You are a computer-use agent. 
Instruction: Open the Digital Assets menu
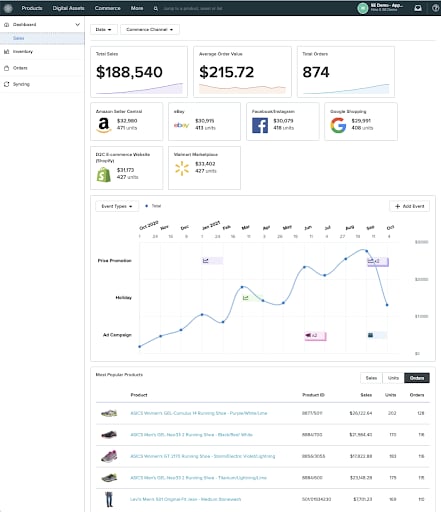point(68,8)
